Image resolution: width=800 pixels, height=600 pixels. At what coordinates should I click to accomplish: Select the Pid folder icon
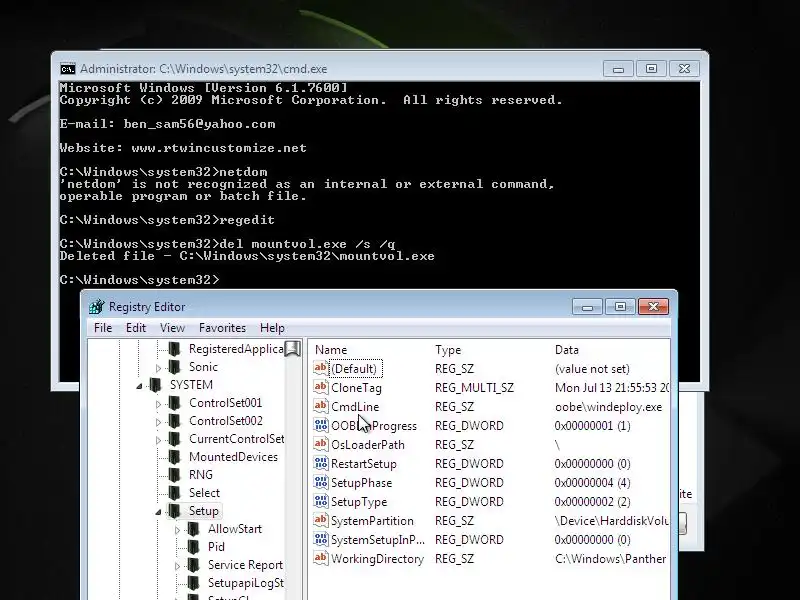click(x=193, y=547)
